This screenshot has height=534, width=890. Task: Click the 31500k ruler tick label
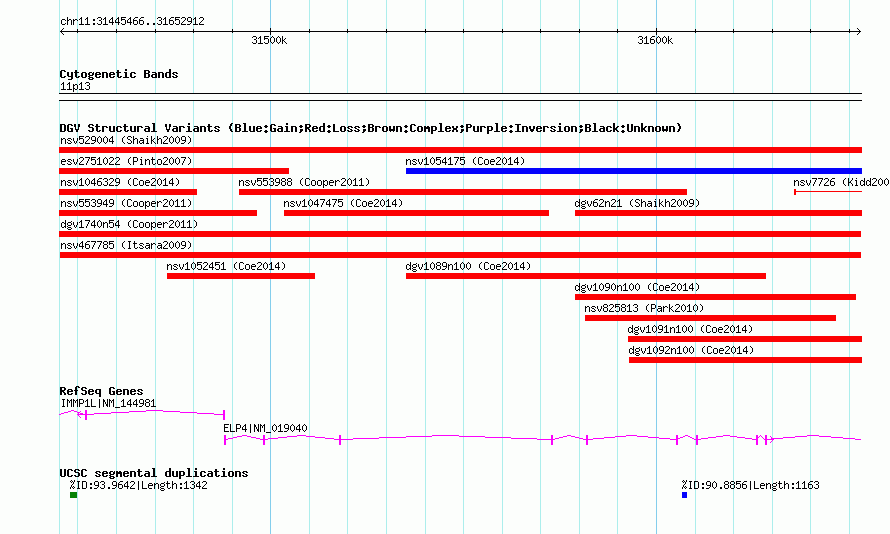click(269, 40)
